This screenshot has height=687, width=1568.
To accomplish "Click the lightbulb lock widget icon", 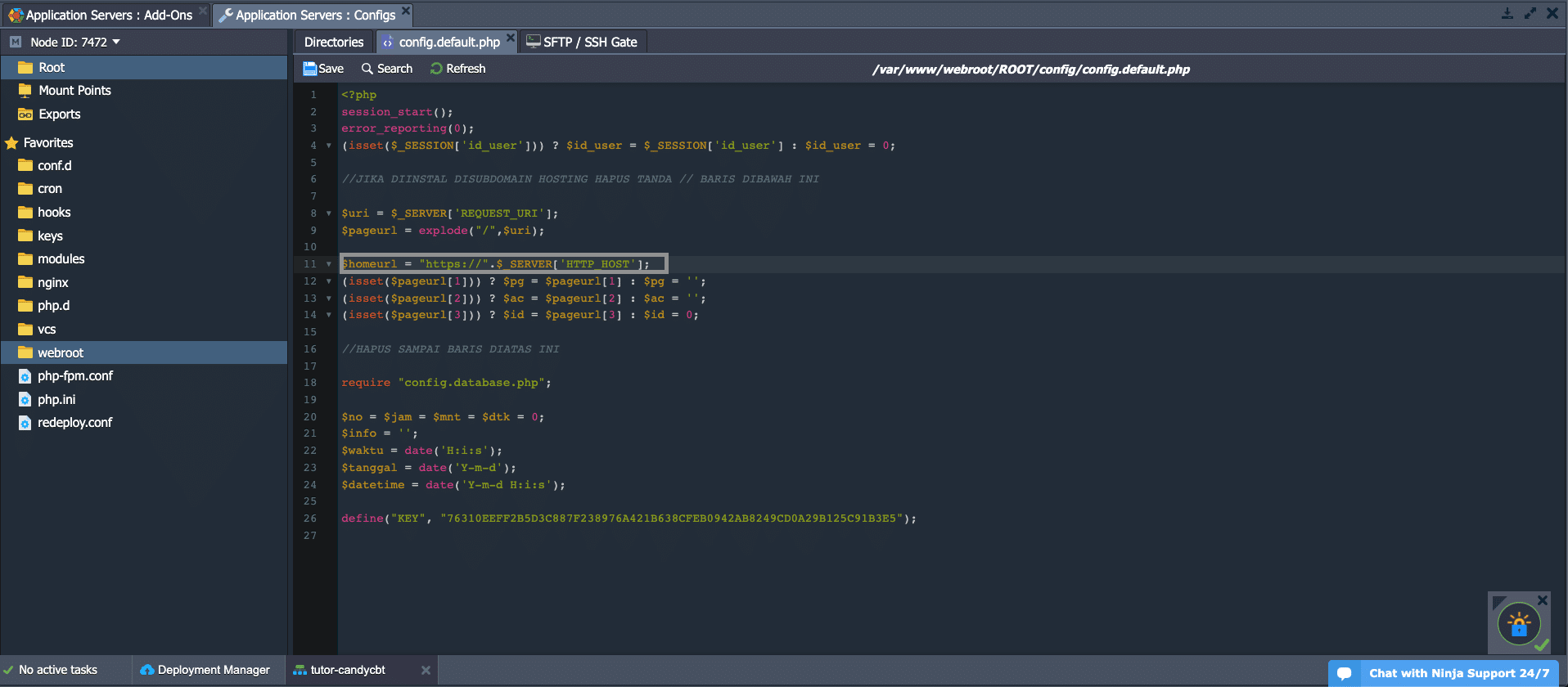I will [x=1519, y=625].
